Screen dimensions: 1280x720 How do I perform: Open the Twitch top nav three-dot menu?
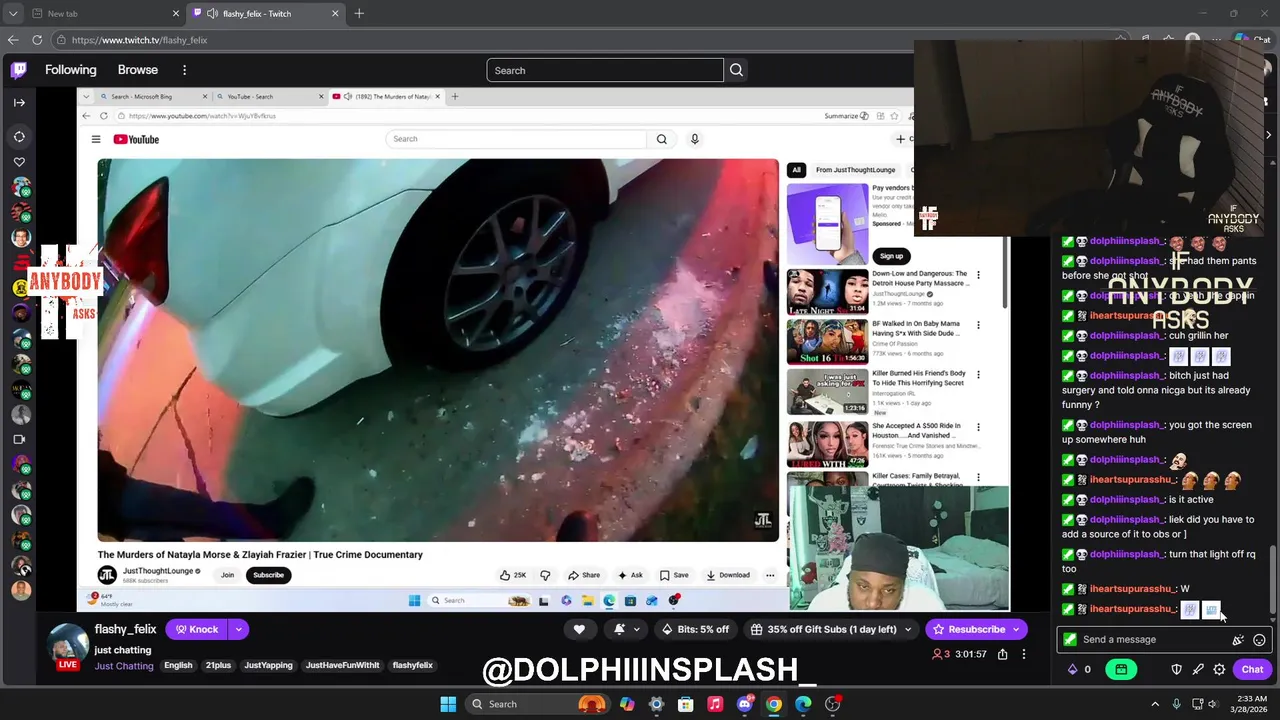[x=184, y=70]
